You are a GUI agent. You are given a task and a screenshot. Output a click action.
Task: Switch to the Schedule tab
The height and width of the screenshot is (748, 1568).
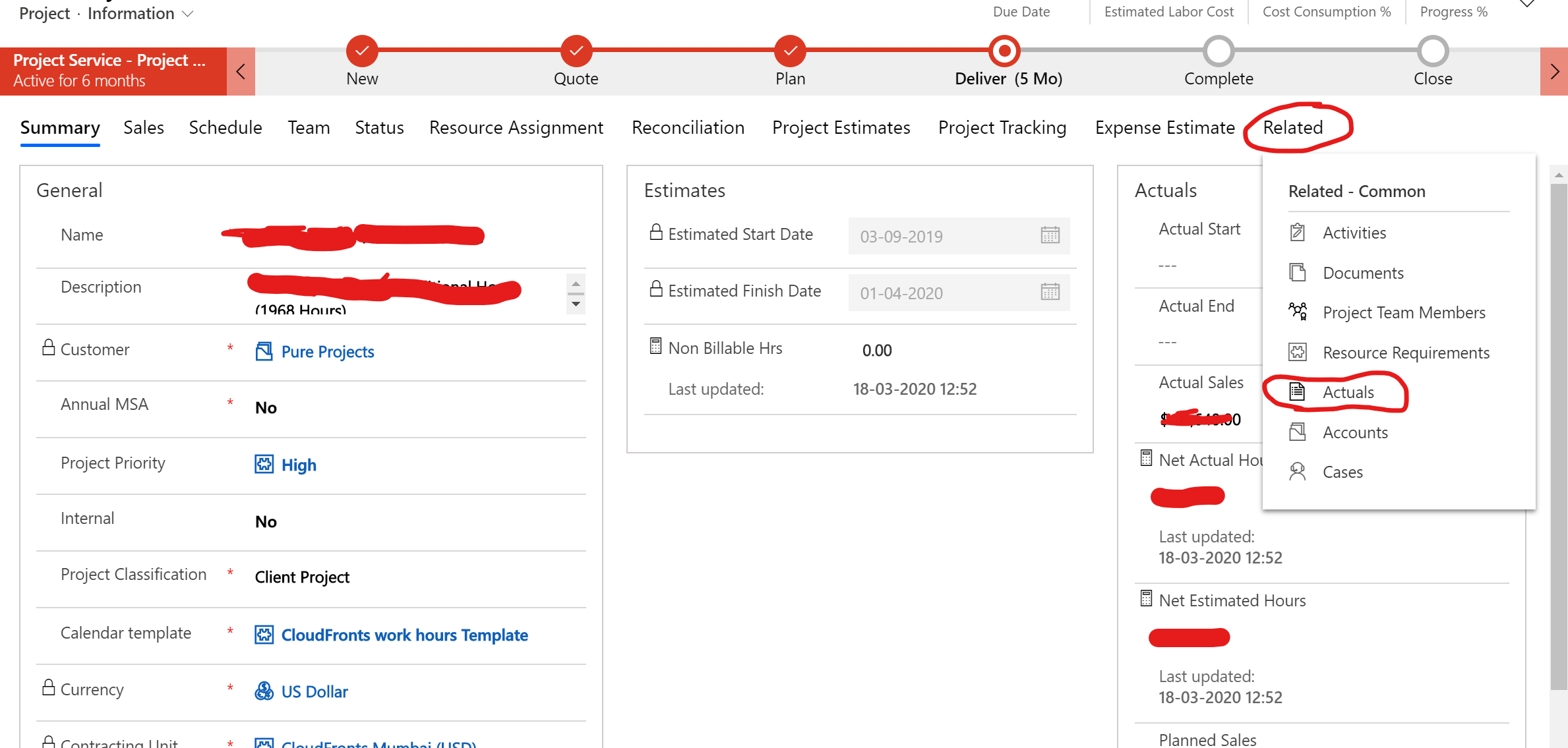226,127
